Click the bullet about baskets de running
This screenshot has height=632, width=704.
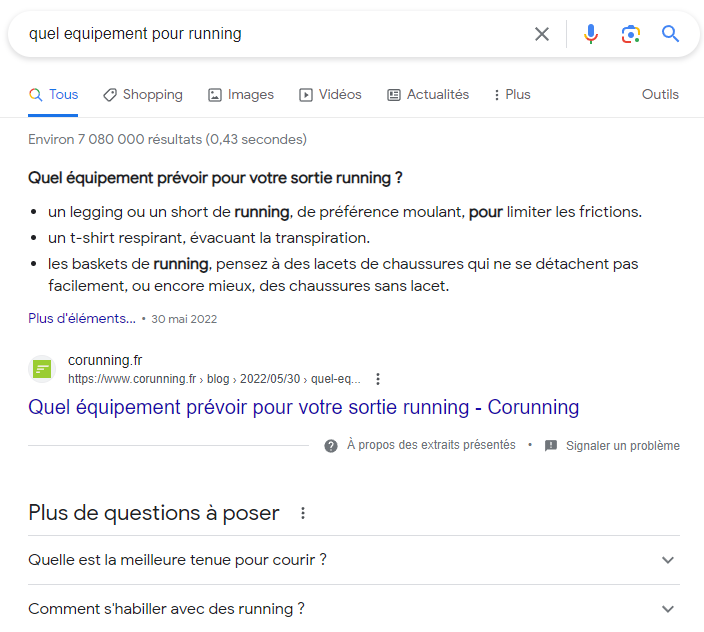pyautogui.click(x=343, y=275)
